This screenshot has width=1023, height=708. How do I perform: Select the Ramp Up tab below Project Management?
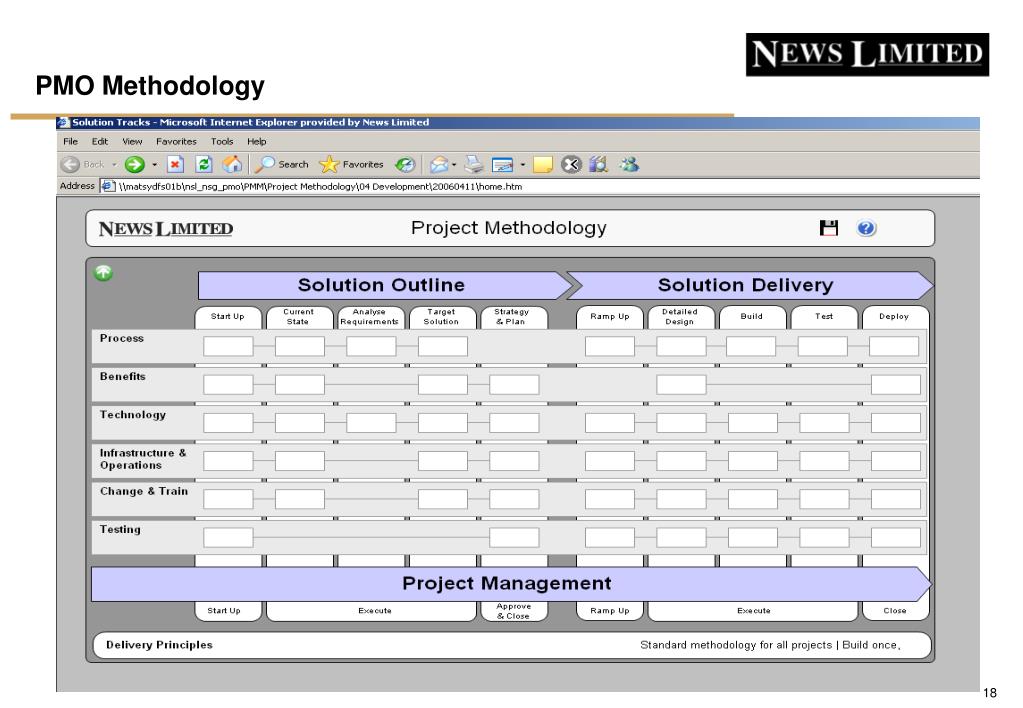[x=609, y=611]
